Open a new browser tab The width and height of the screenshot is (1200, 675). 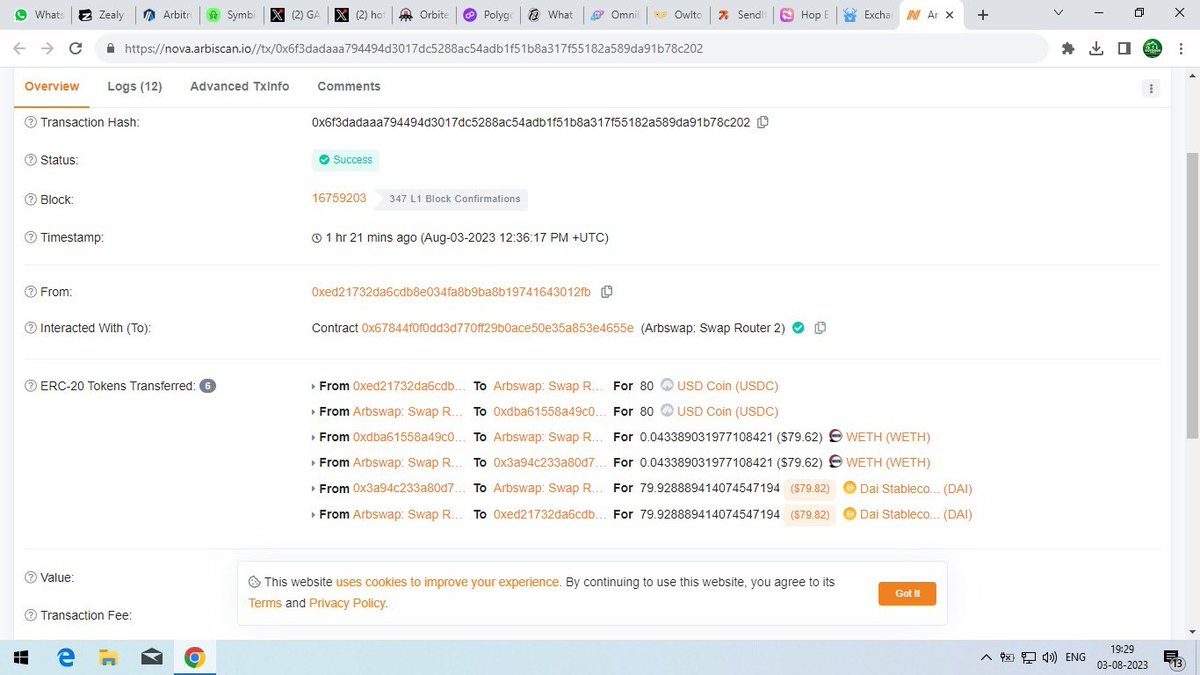click(x=983, y=15)
